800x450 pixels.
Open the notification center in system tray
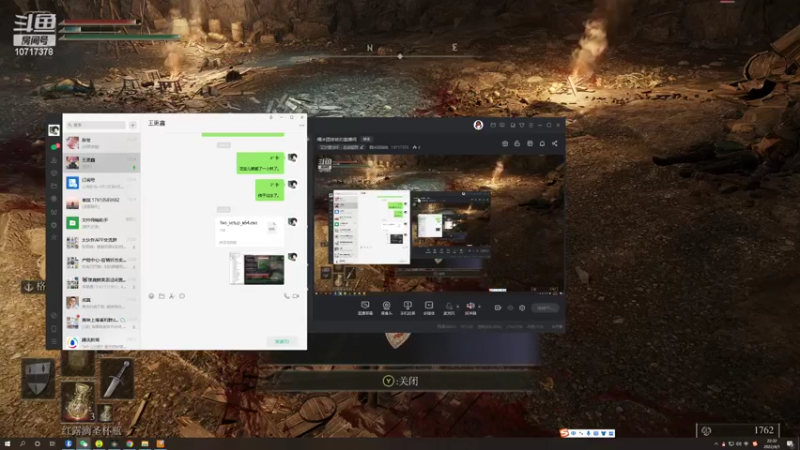[x=790, y=444]
